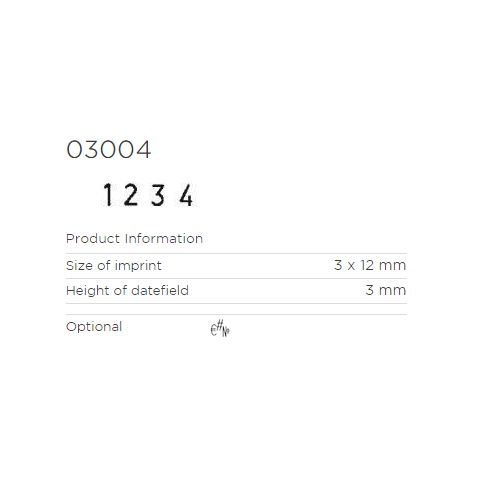Image resolution: width=500 pixels, height=498 pixels.
Task: Click the word 'datefield' in the table
Action: click(x=160, y=291)
